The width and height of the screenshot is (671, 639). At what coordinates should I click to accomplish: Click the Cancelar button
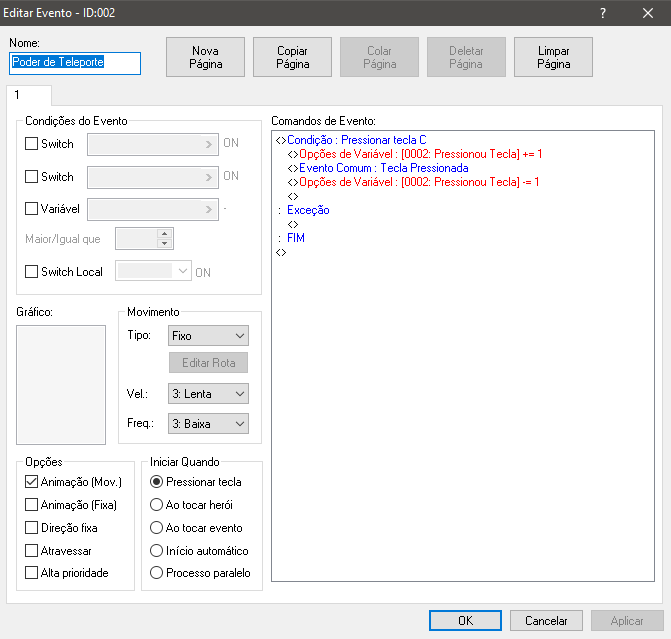tap(546, 621)
